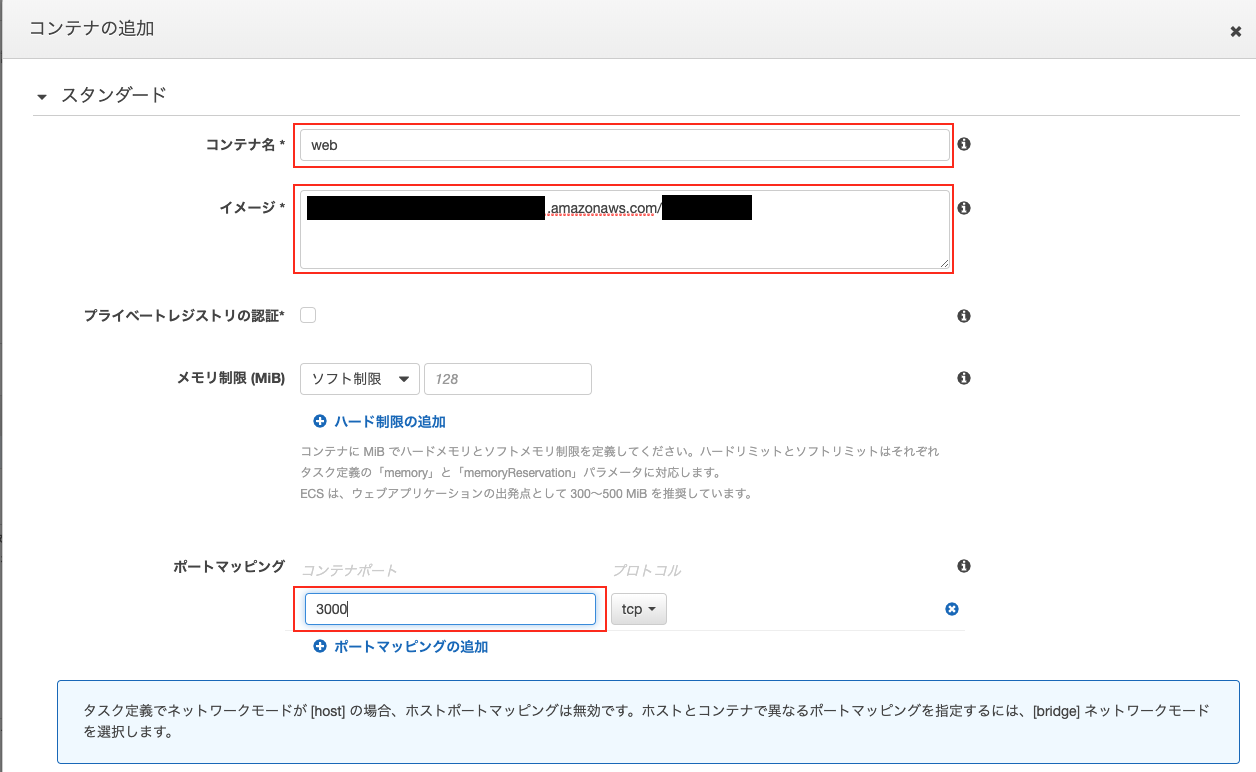The height and width of the screenshot is (772, 1256).
Task: Select the コンテナ名 field containing web
Action: pyautogui.click(x=623, y=144)
